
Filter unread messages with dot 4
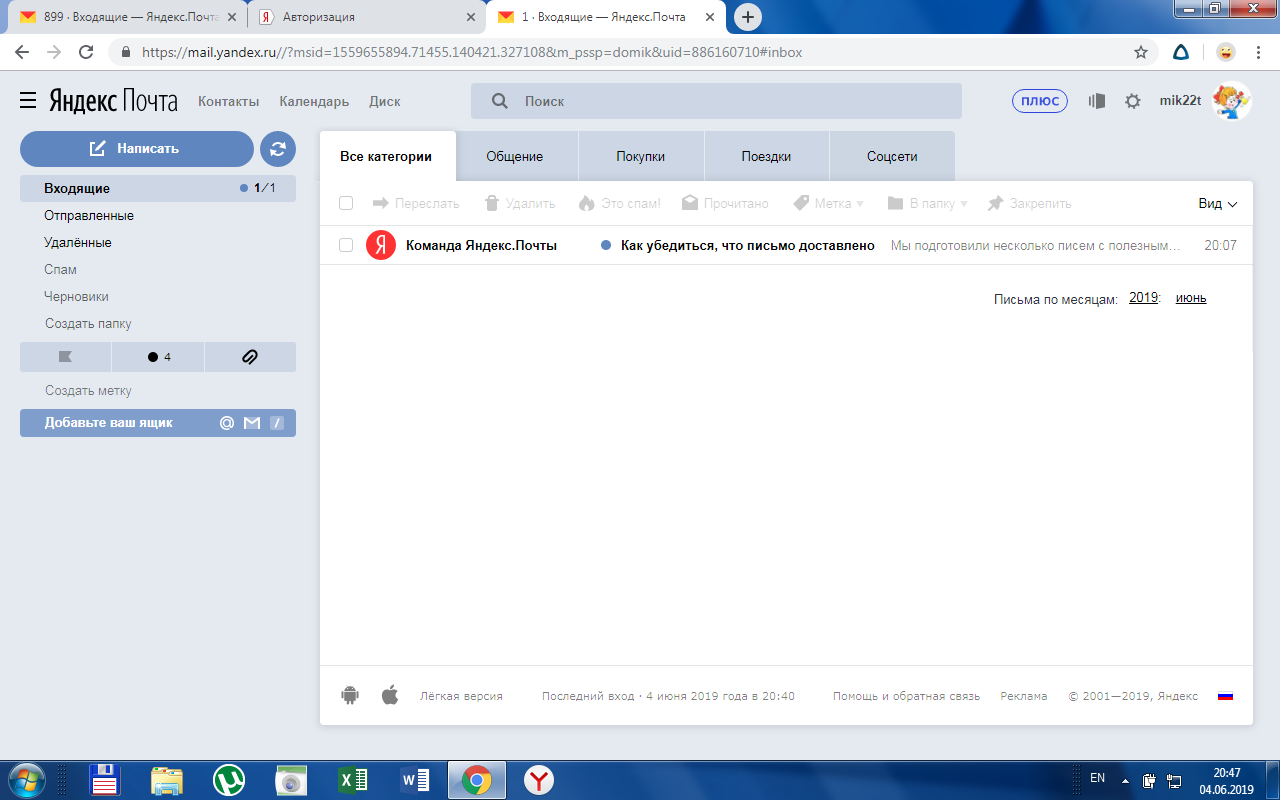[x=158, y=357]
